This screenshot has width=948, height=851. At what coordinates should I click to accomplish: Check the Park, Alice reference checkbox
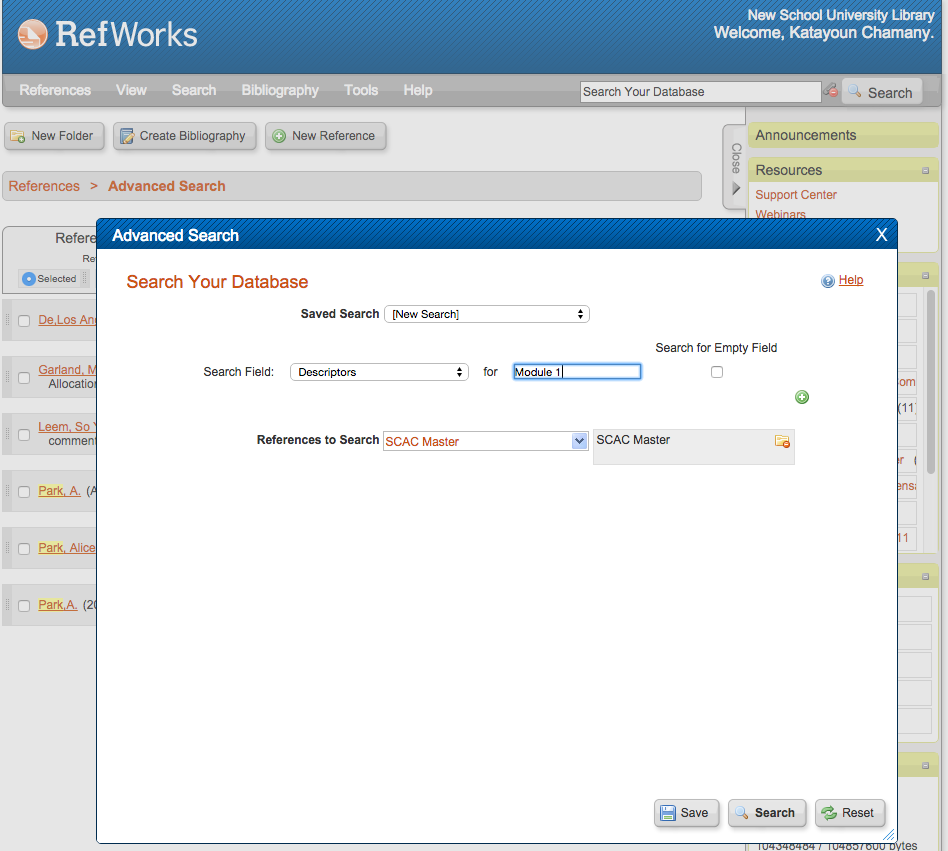coord(24,549)
